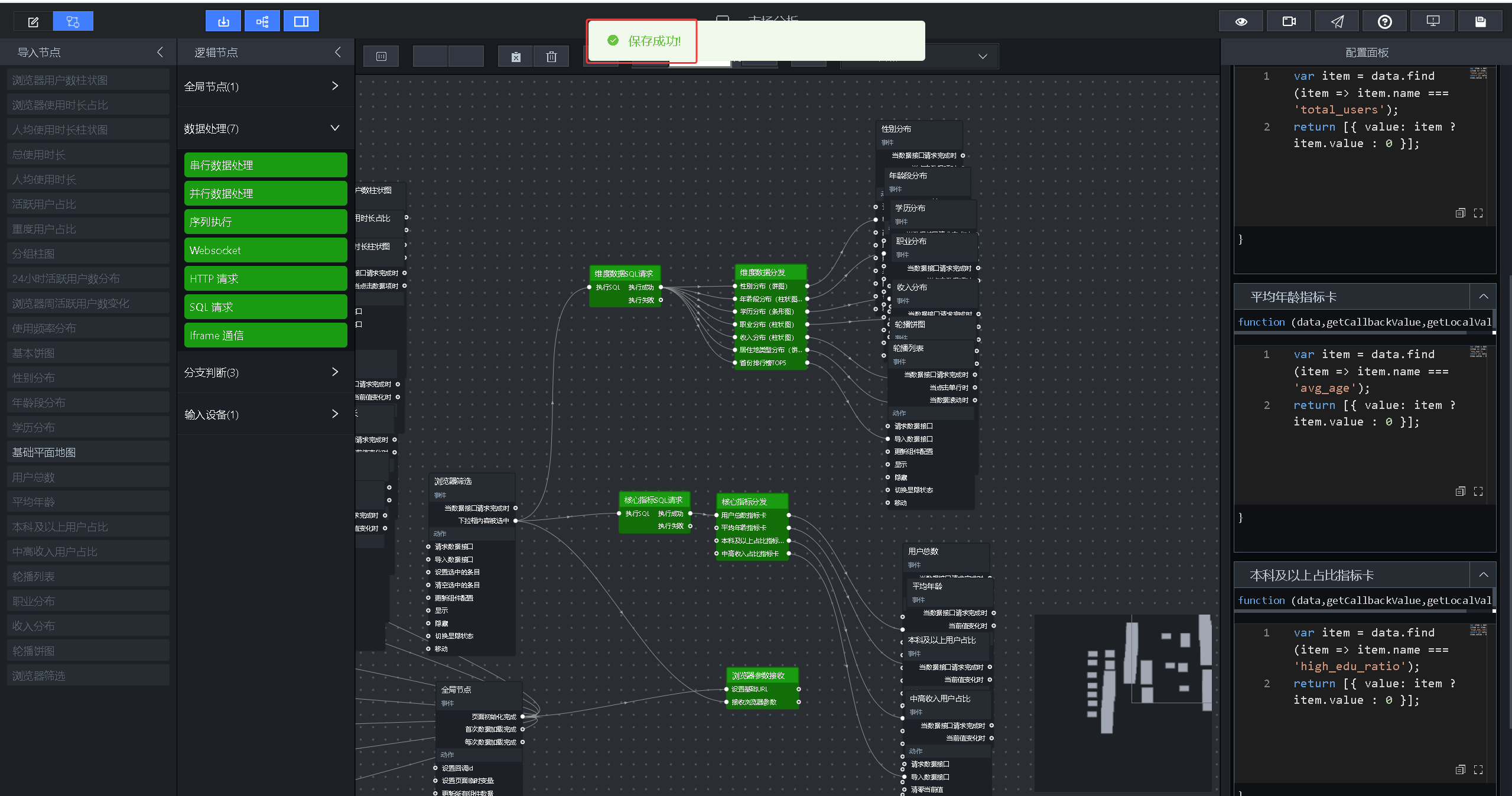
Task: Select 浏览器筛选 import item
Action: tap(88, 675)
